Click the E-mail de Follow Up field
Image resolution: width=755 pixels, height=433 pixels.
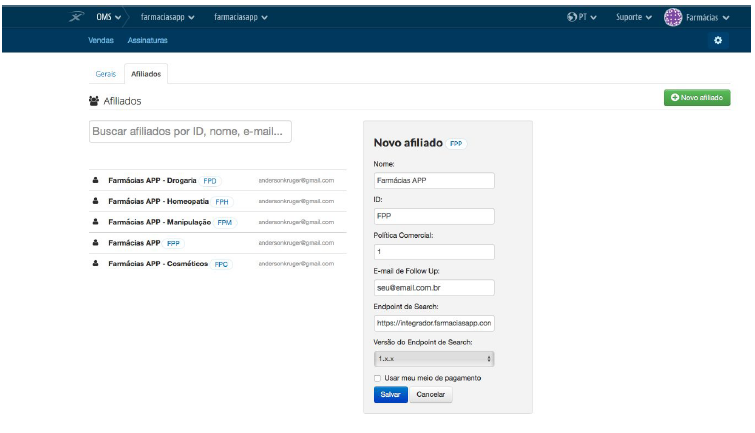[434, 287]
